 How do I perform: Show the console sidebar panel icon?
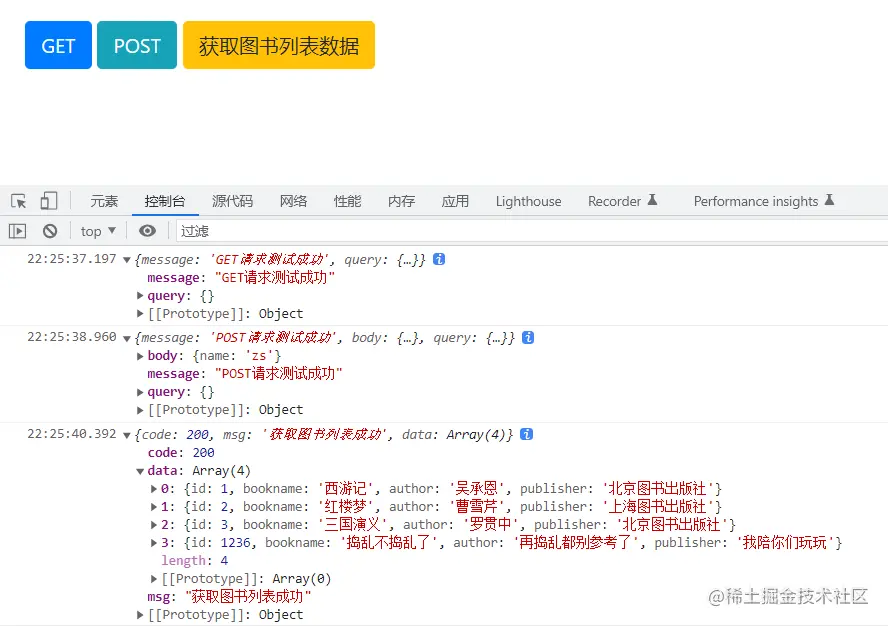(x=18, y=231)
